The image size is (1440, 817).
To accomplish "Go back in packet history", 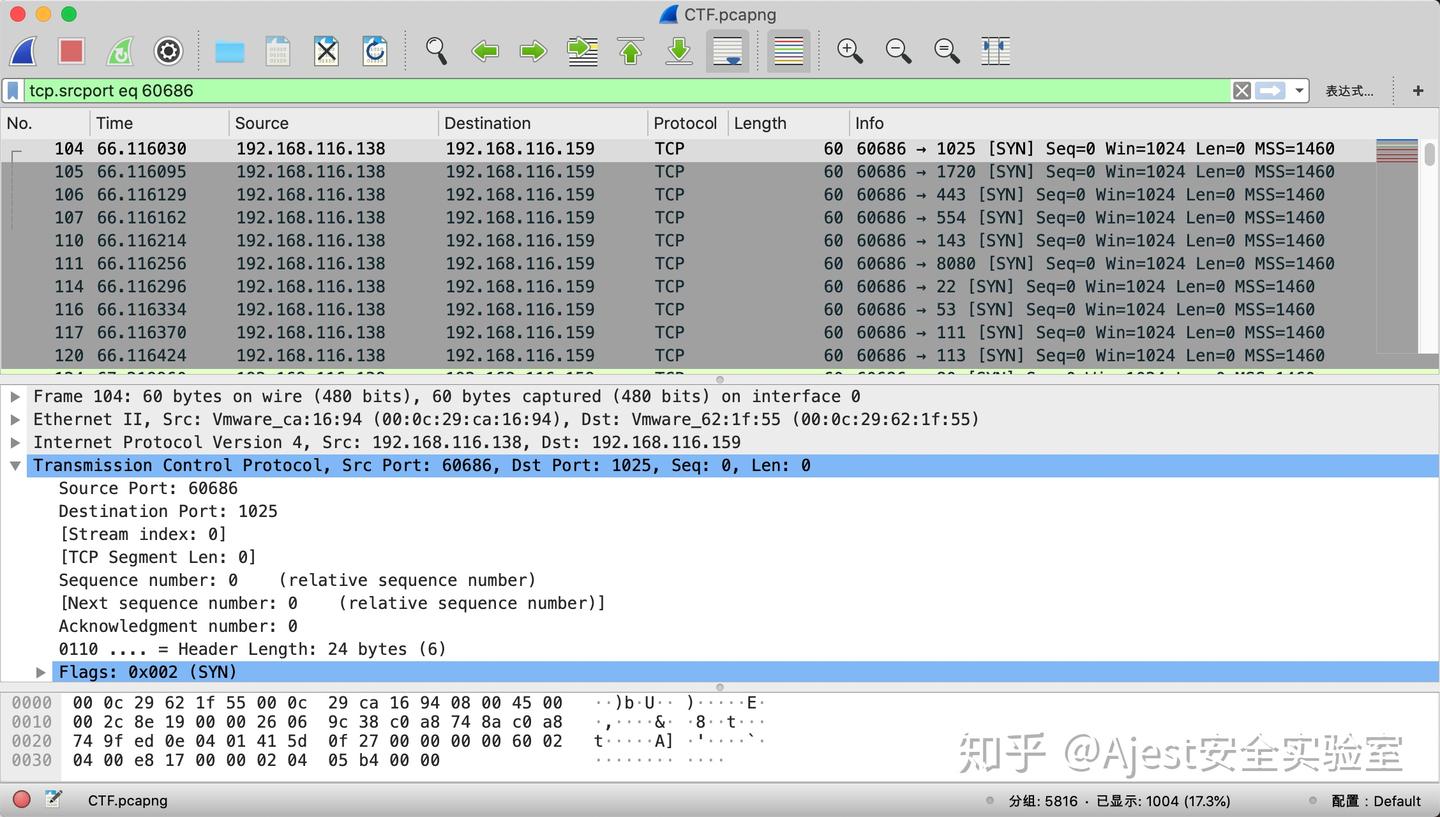I will click(485, 51).
